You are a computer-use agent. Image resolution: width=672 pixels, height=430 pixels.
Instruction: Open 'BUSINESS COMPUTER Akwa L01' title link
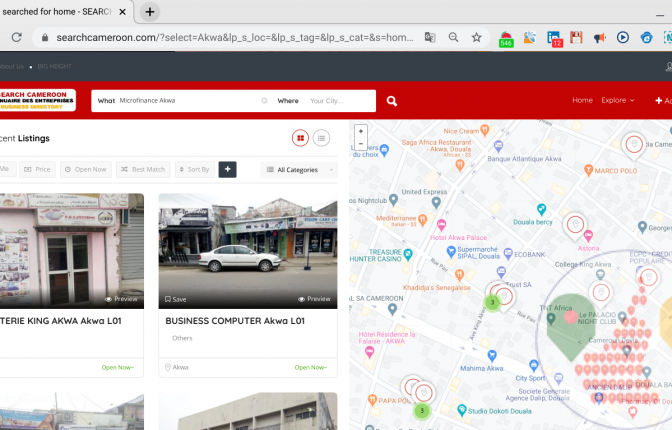point(235,321)
